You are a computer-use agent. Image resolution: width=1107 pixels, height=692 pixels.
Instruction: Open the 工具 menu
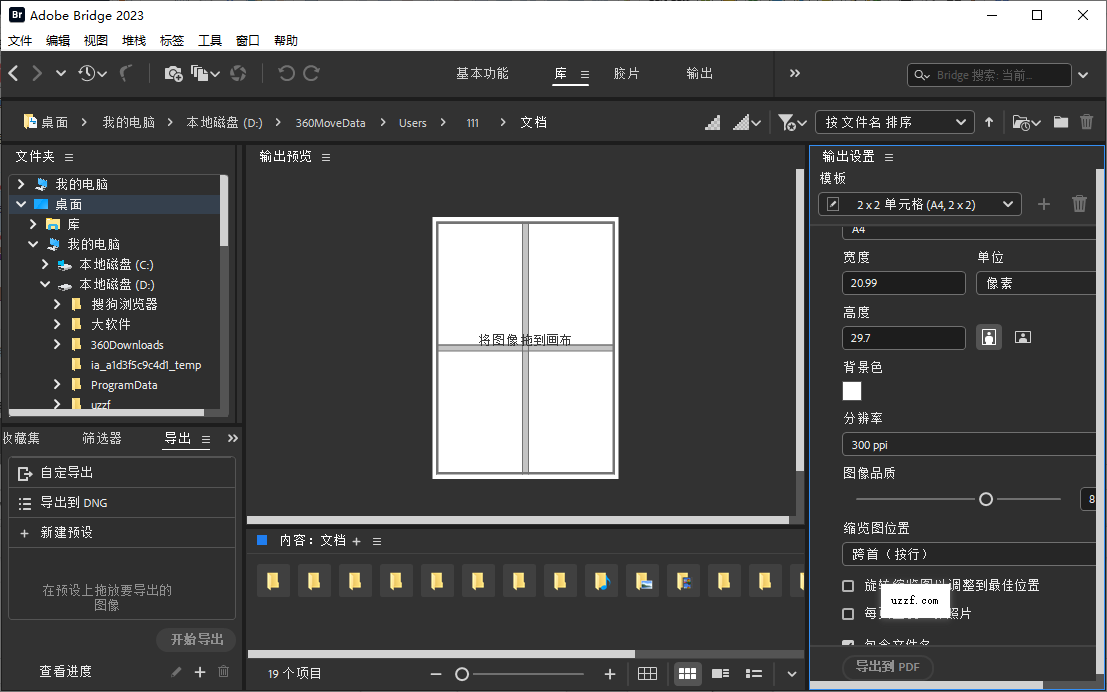pyautogui.click(x=210, y=40)
